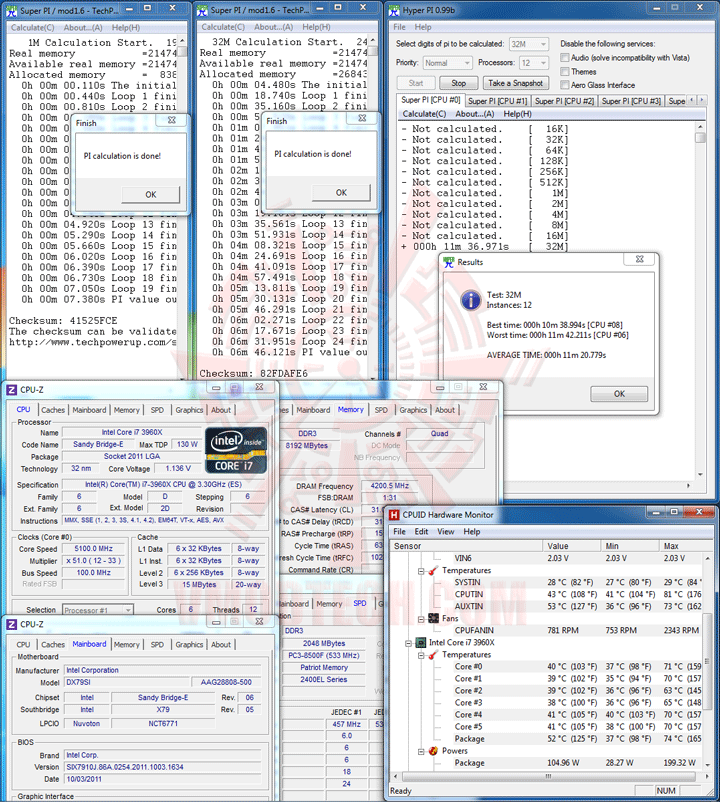Screen dimensions: 720x802
Task: Switch to Super PI [CPU #1] tab
Action: point(498,101)
